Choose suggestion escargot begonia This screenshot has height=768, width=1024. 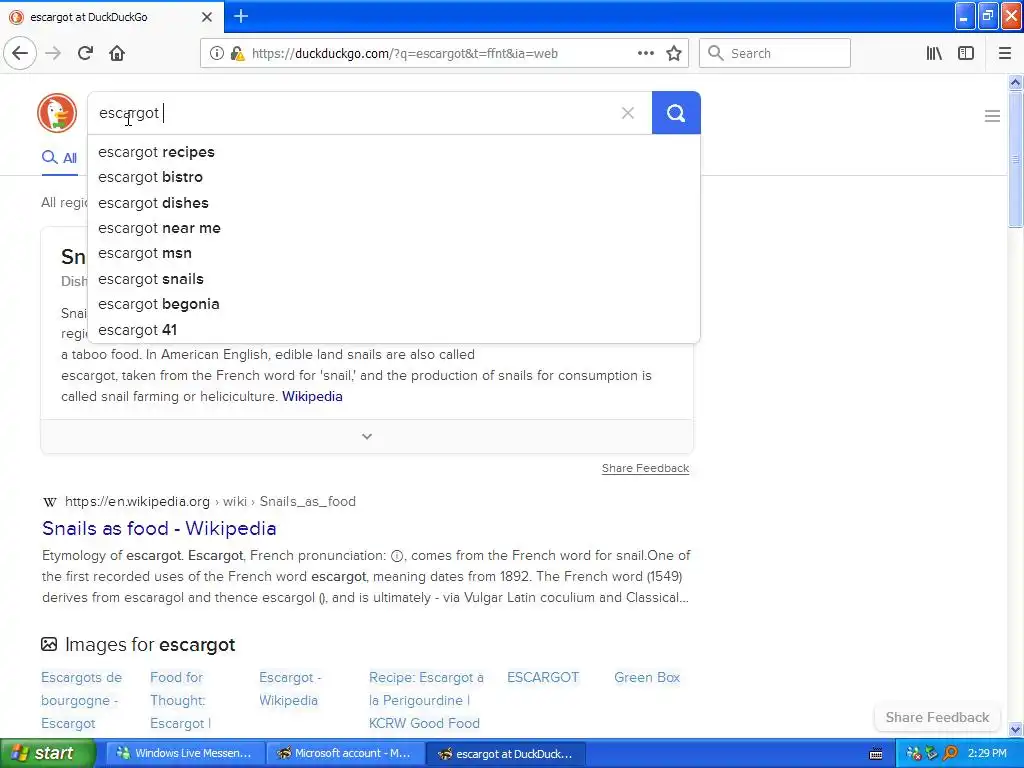(x=393, y=304)
